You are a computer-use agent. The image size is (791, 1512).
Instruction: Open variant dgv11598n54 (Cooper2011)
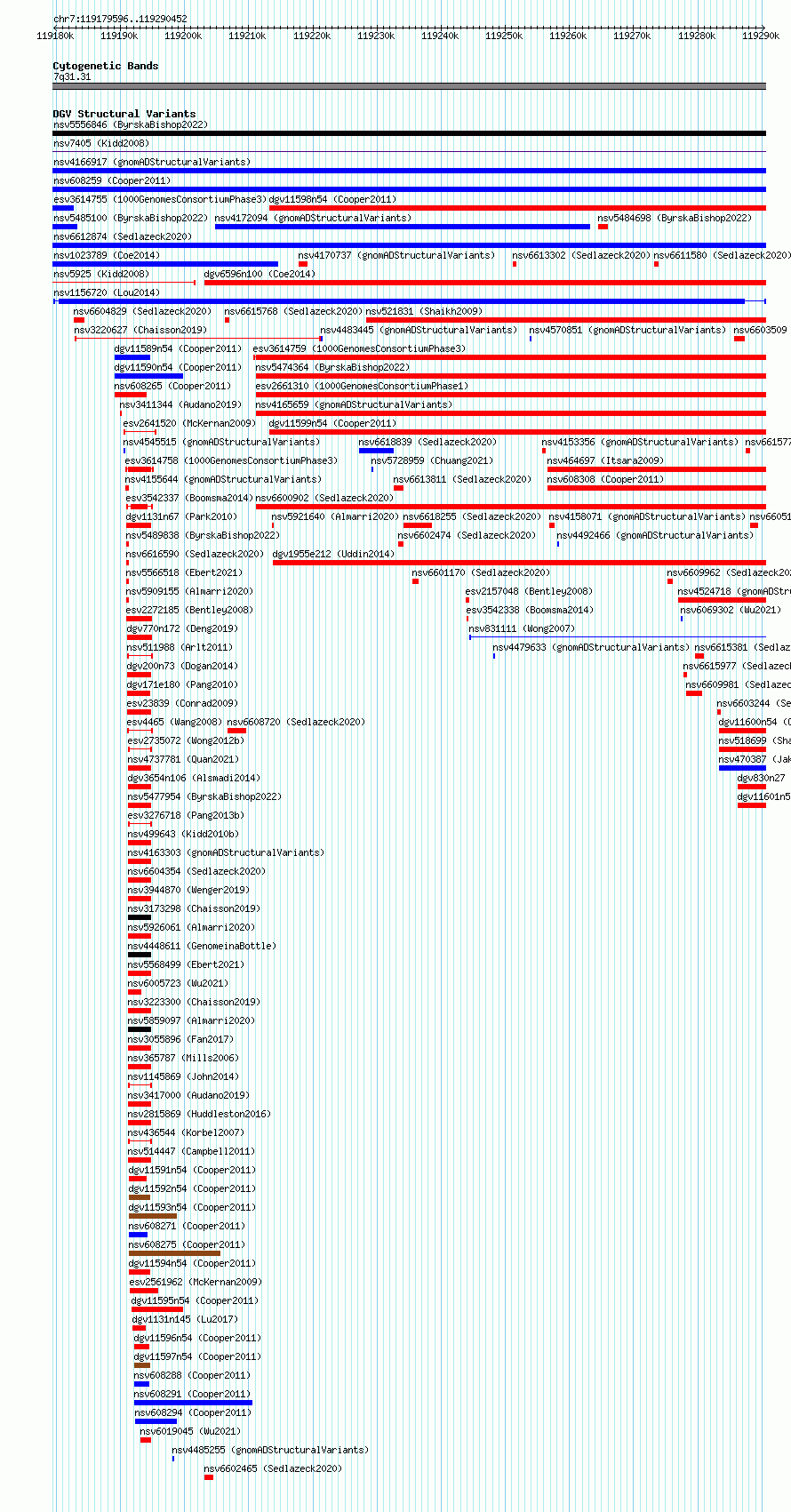(333, 199)
